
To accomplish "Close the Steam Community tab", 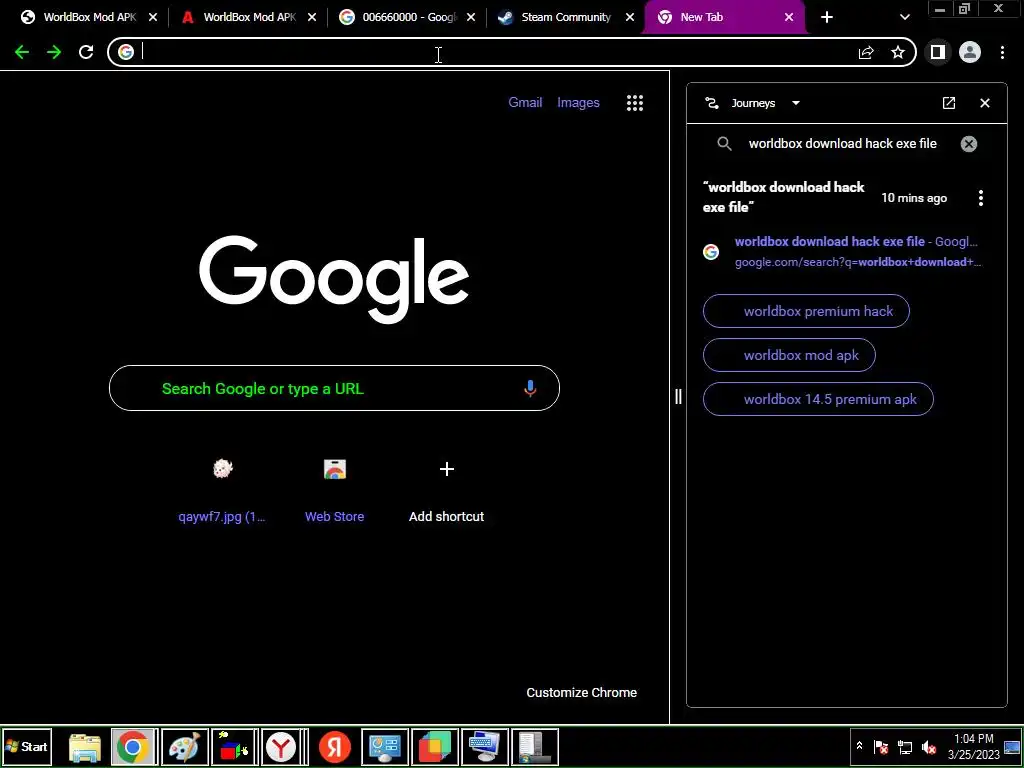I will (x=630, y=18).
